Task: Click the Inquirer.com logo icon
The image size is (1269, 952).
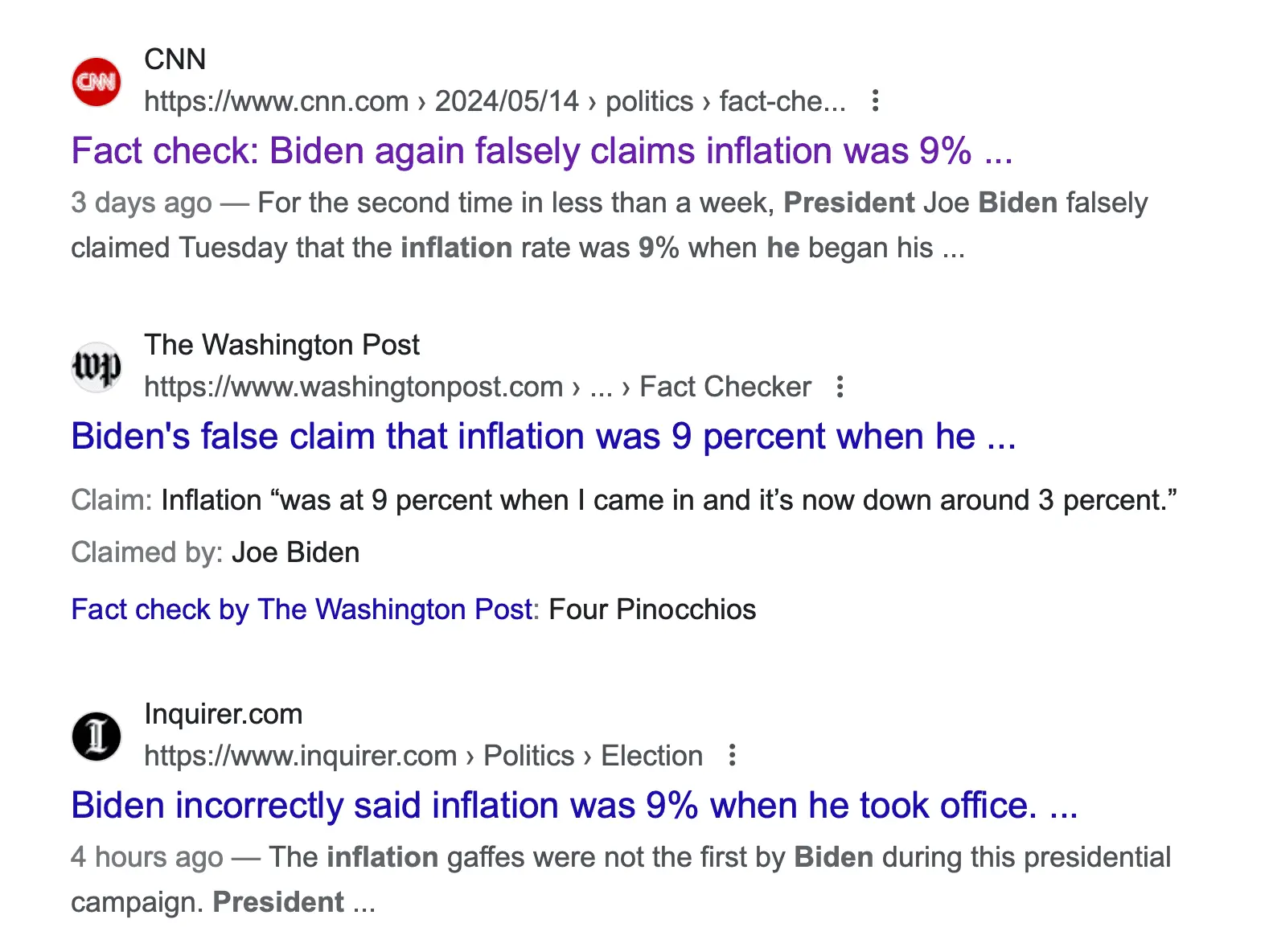Action: [96, 735]
